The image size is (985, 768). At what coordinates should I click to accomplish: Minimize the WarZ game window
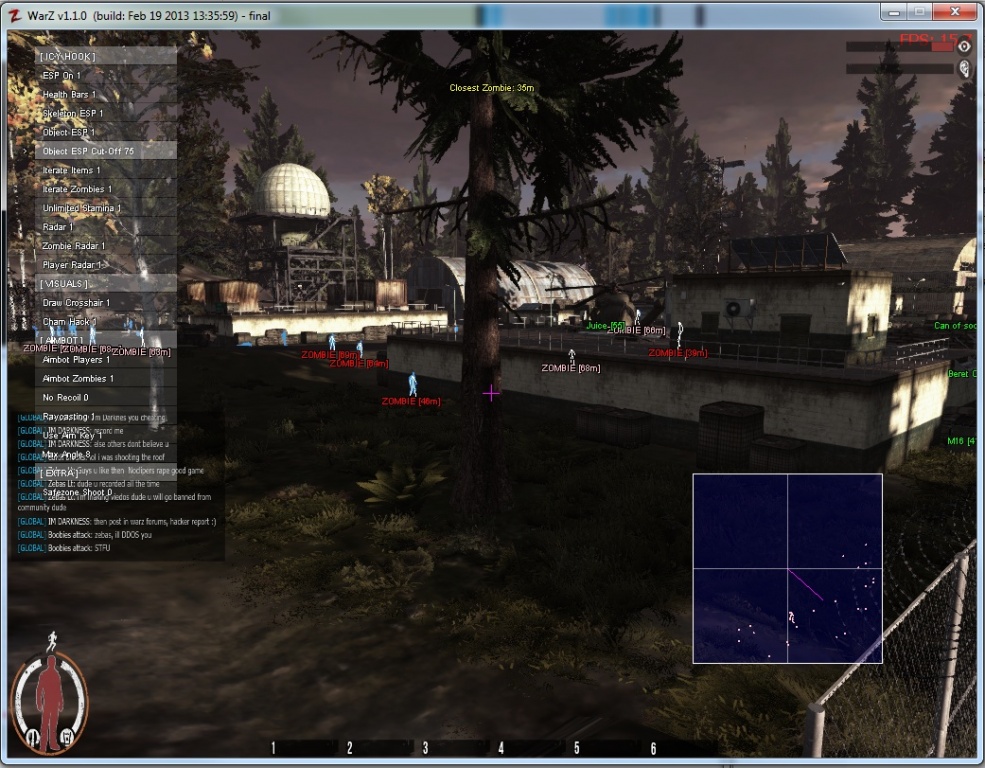[895, 12]
